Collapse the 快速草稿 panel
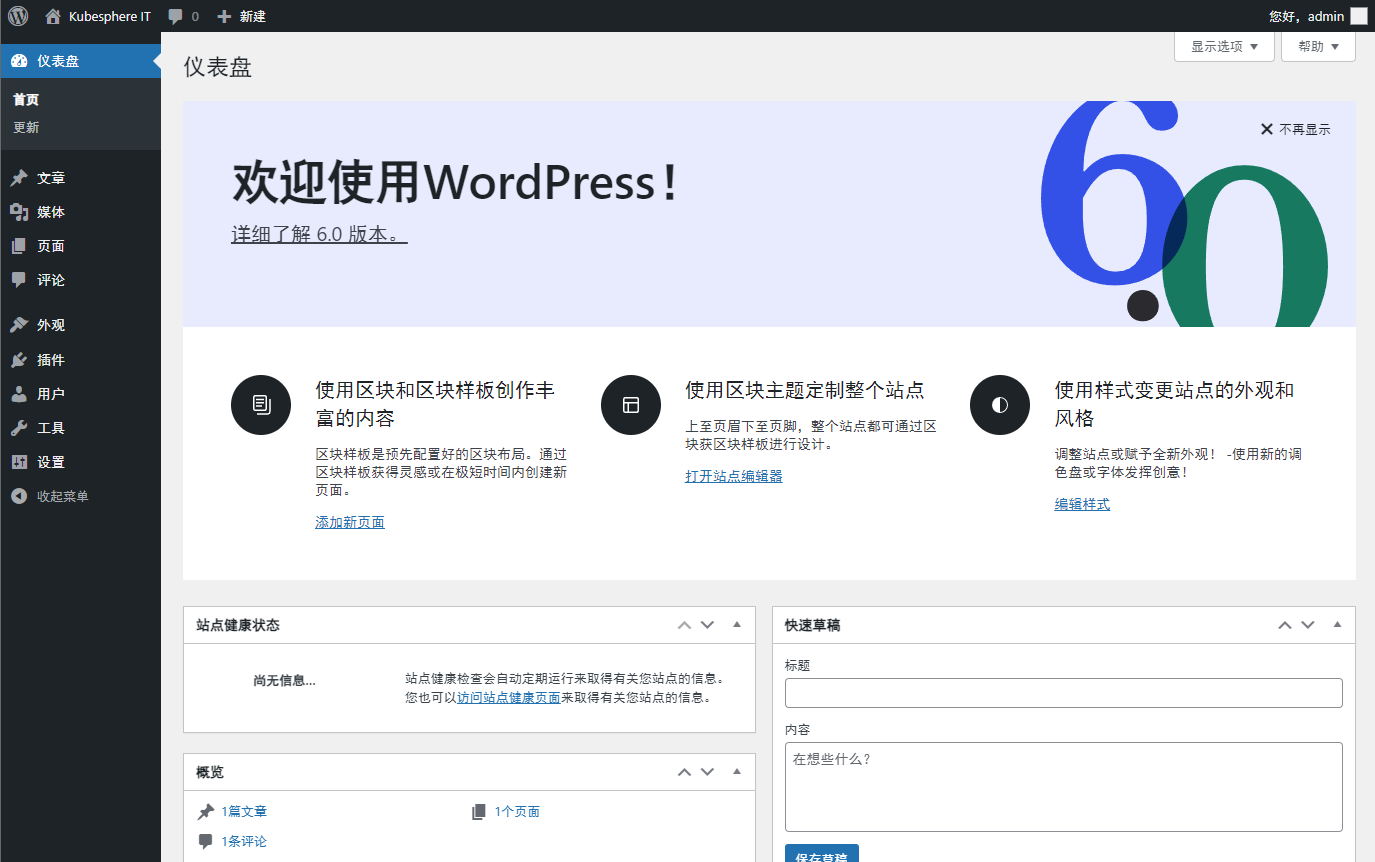 (x=1337, y=625)
